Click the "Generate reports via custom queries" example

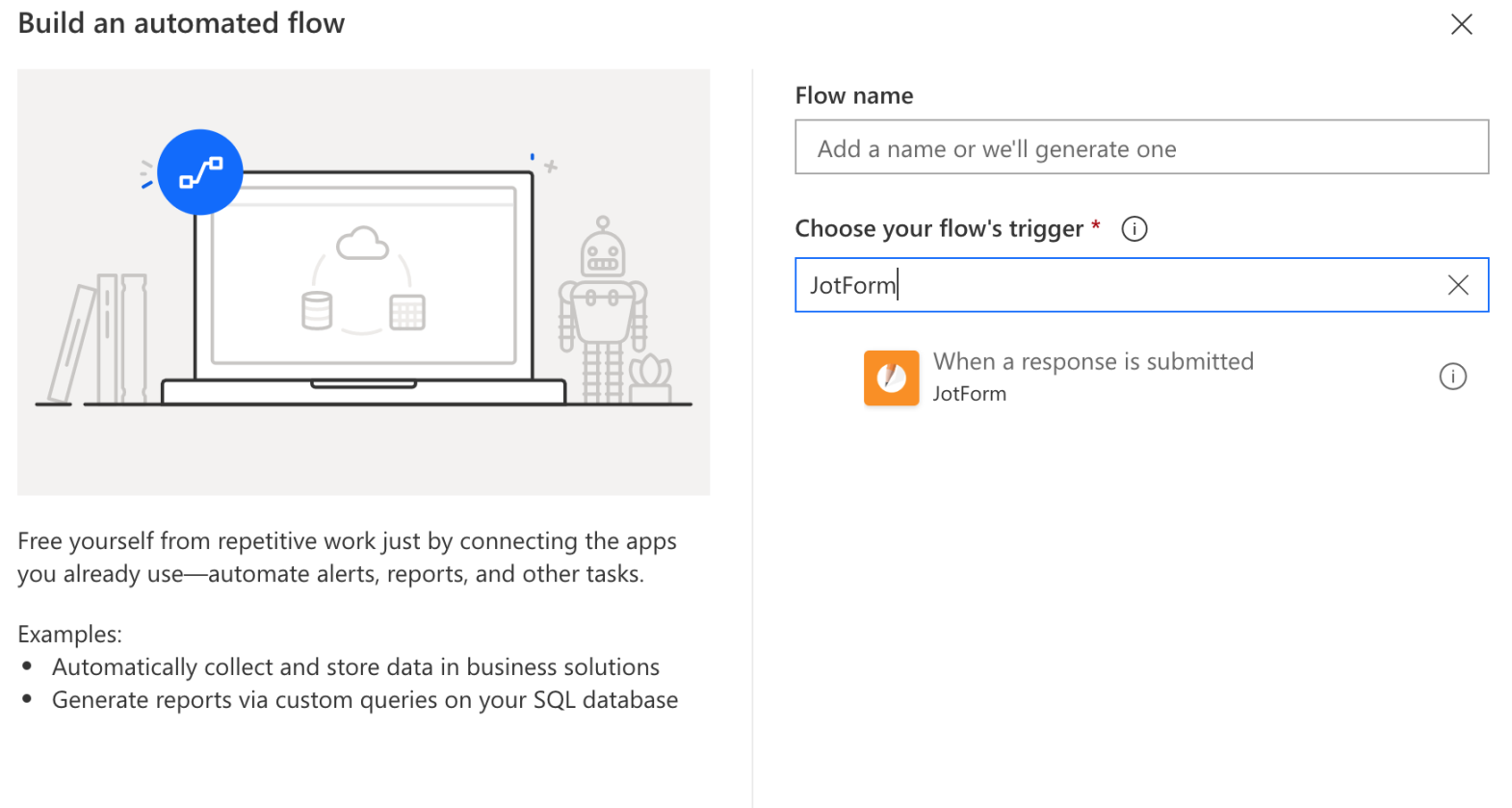365,700
